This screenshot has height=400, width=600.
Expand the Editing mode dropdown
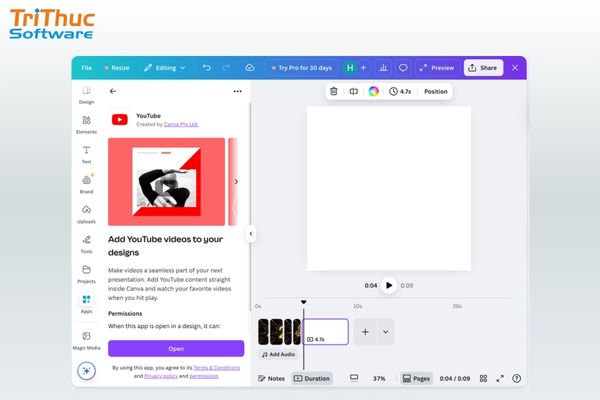(x=165, y=68)
